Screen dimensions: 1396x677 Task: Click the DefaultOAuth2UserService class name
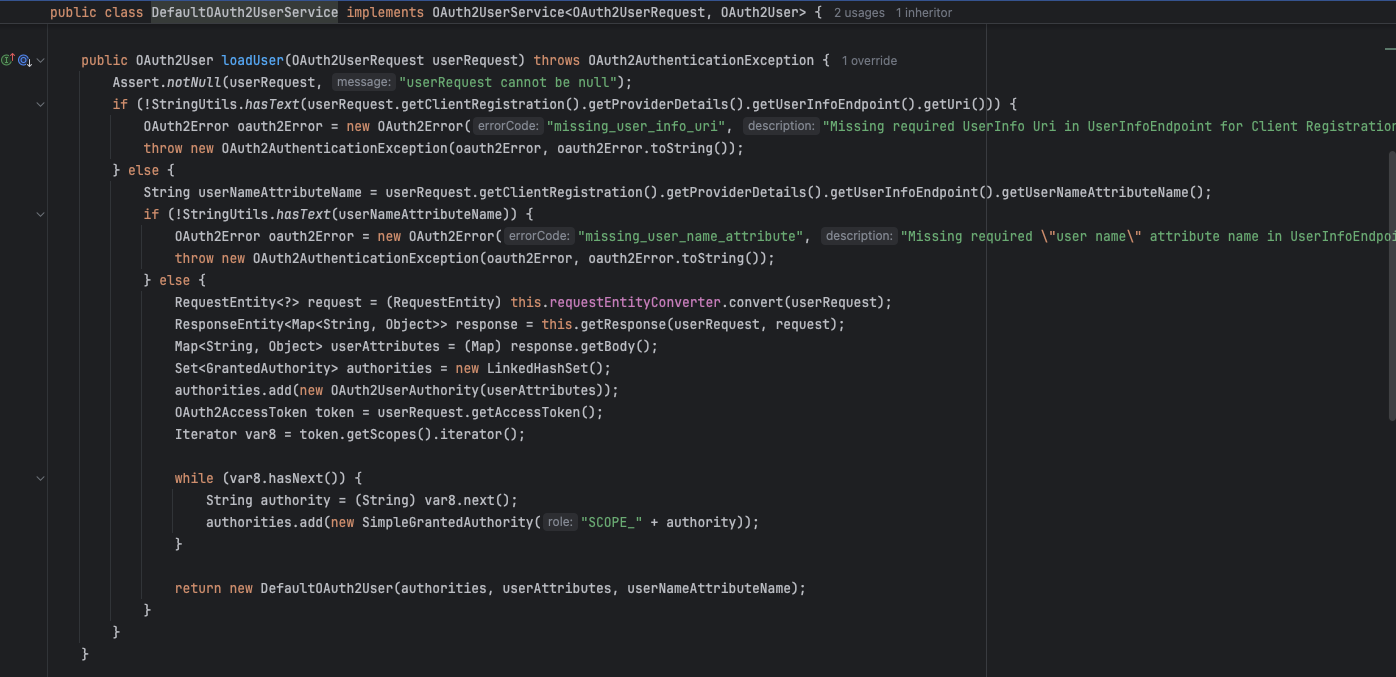[245, 13]
